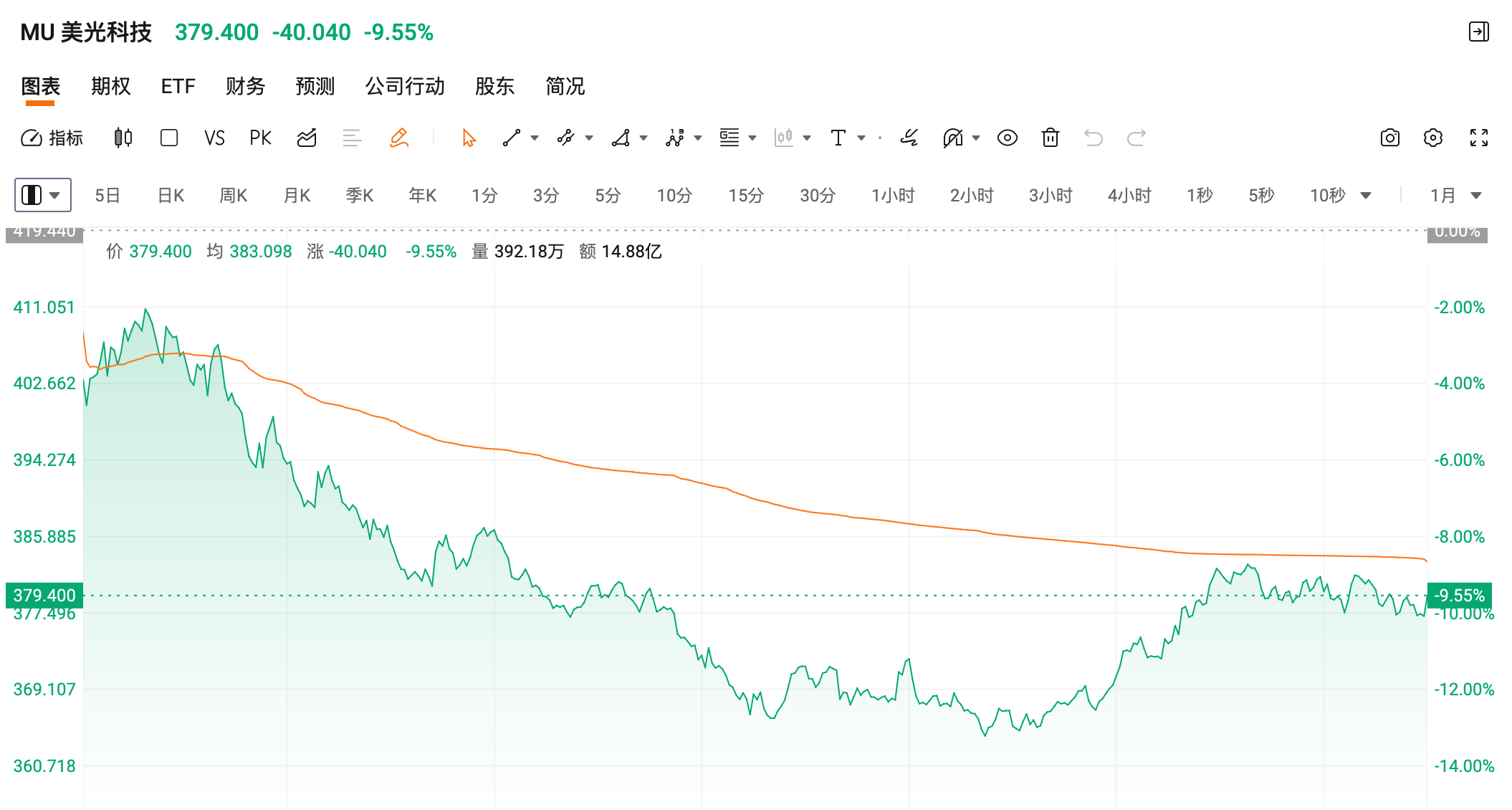Select the orange cursor pointer tool
The image size is (1512, 810).
pyautogui.click(x=469, y=138)
